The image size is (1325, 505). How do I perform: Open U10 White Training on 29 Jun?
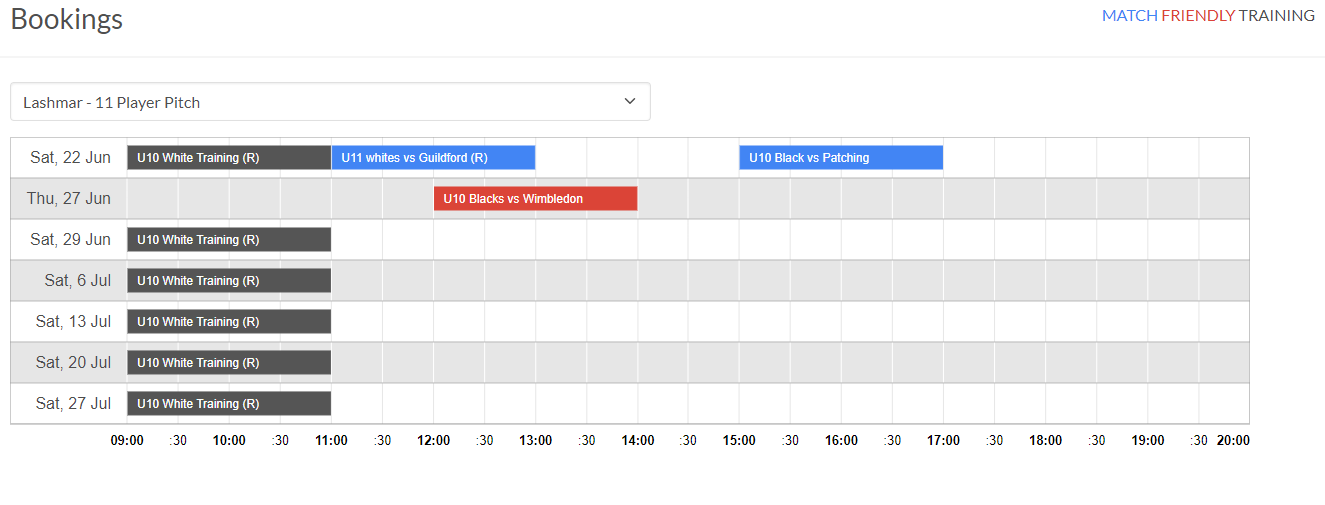point(229,240)
